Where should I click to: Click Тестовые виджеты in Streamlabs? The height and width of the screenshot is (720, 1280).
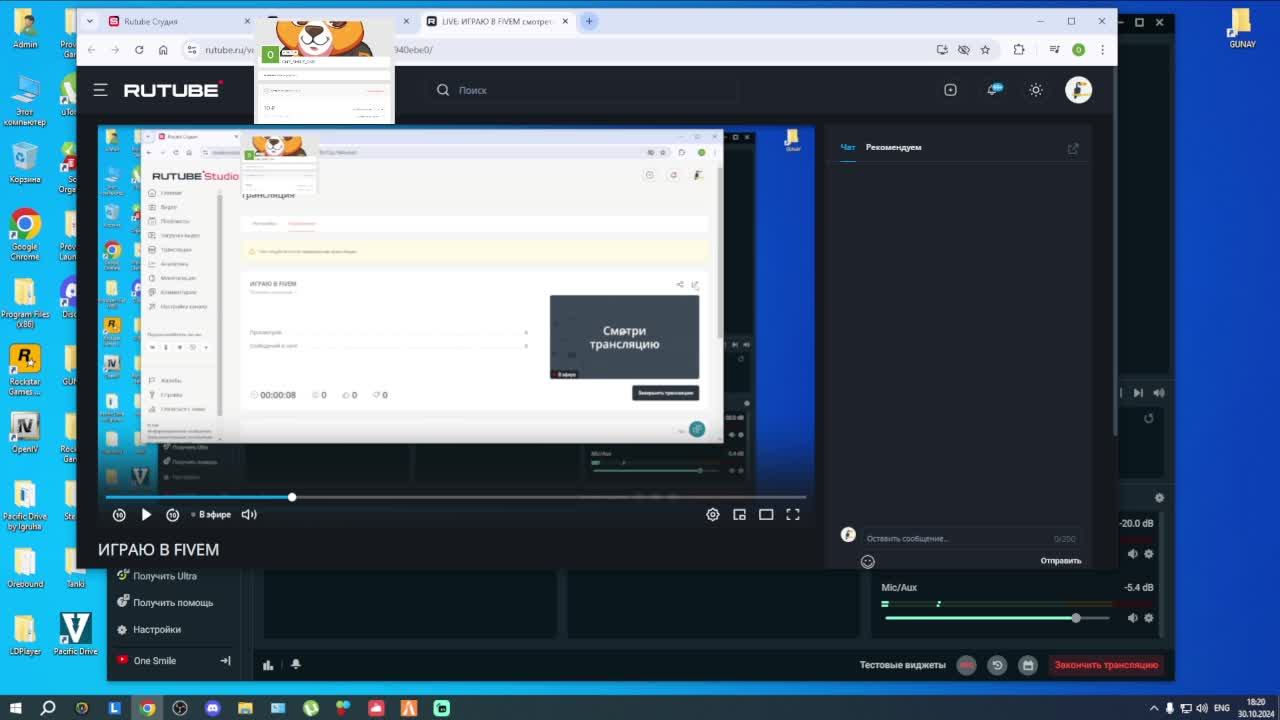903,665
